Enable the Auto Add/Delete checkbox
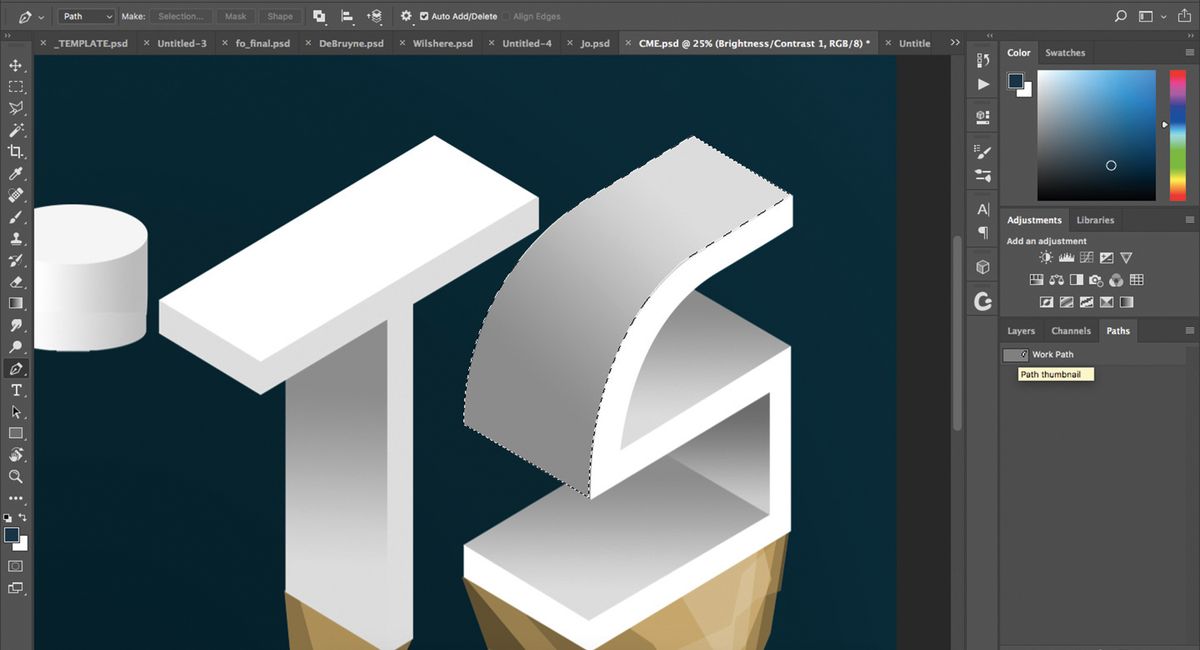 tap(424, 16)
